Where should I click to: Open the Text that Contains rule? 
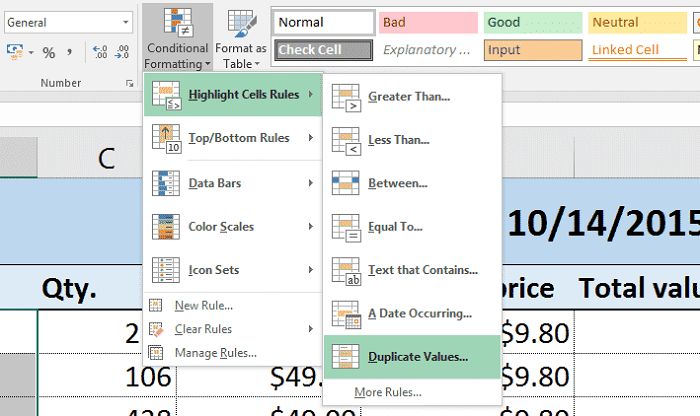pos(422,270)
